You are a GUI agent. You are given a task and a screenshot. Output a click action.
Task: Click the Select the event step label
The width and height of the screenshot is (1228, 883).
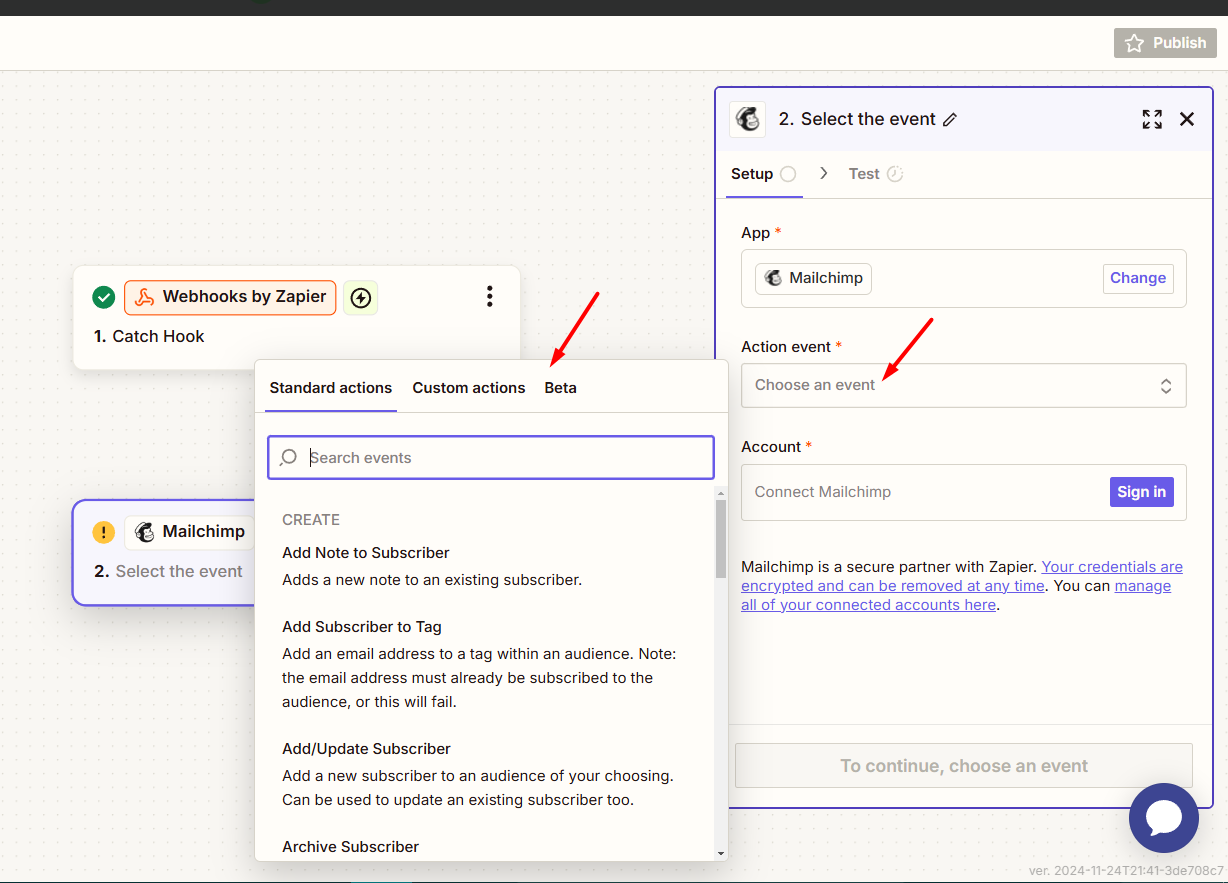pos(179,572)
